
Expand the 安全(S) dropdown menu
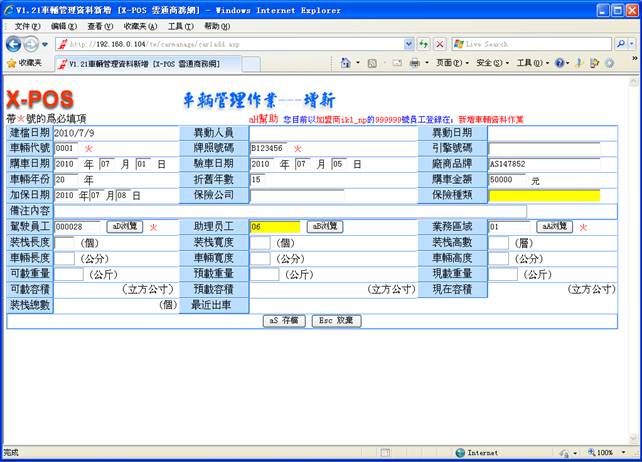489,62
